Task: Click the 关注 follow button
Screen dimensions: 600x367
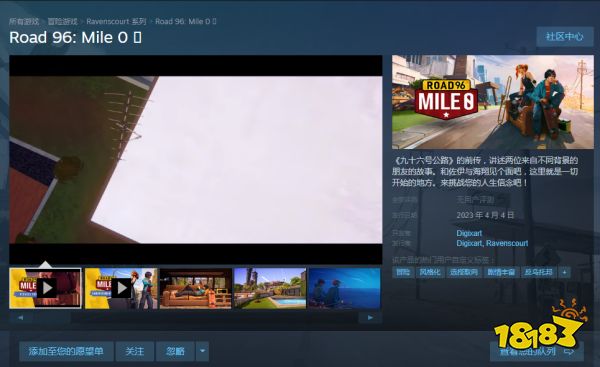Action: point(135,351)
